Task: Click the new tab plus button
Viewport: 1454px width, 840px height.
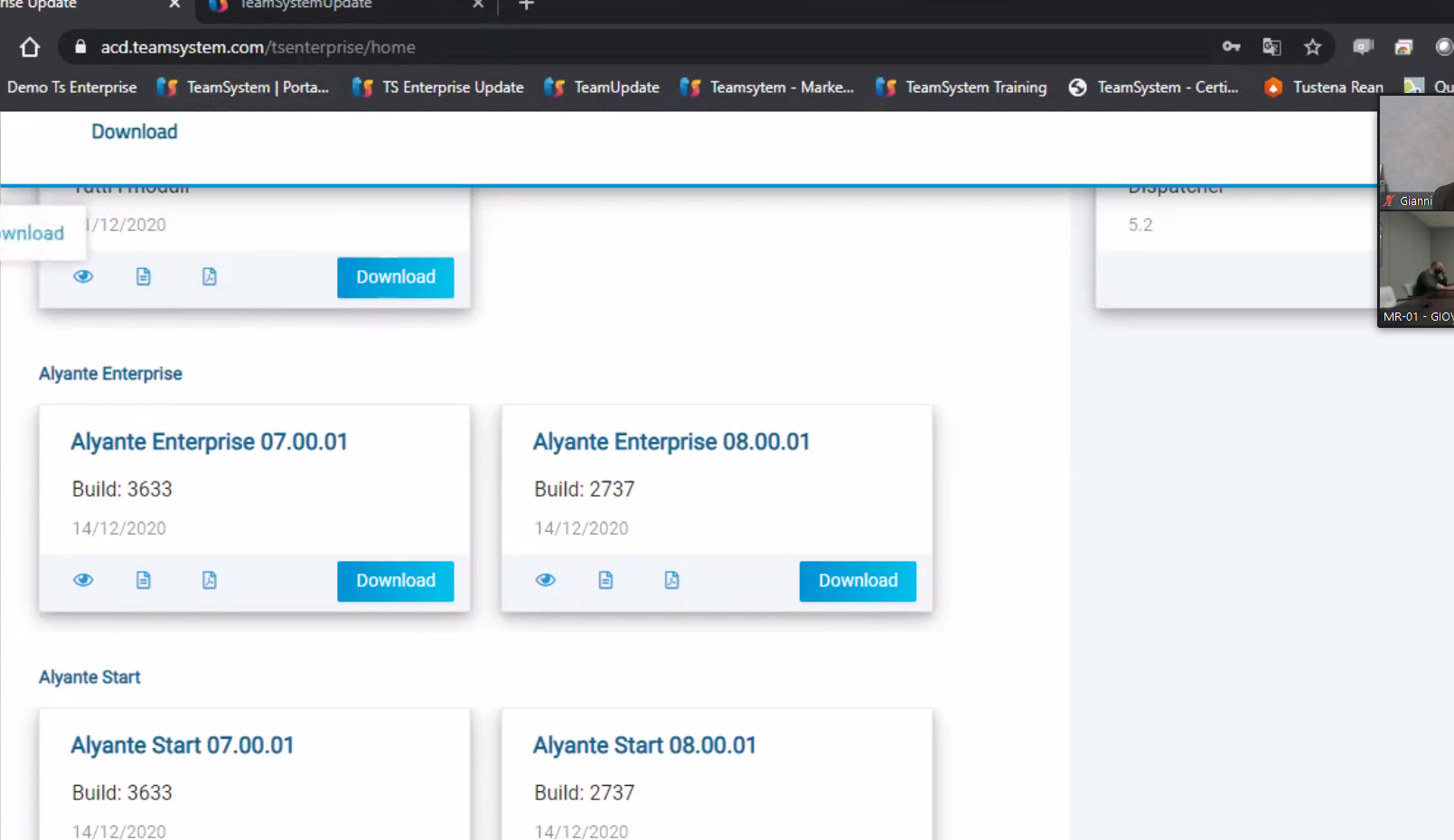Action: [525, 5]
